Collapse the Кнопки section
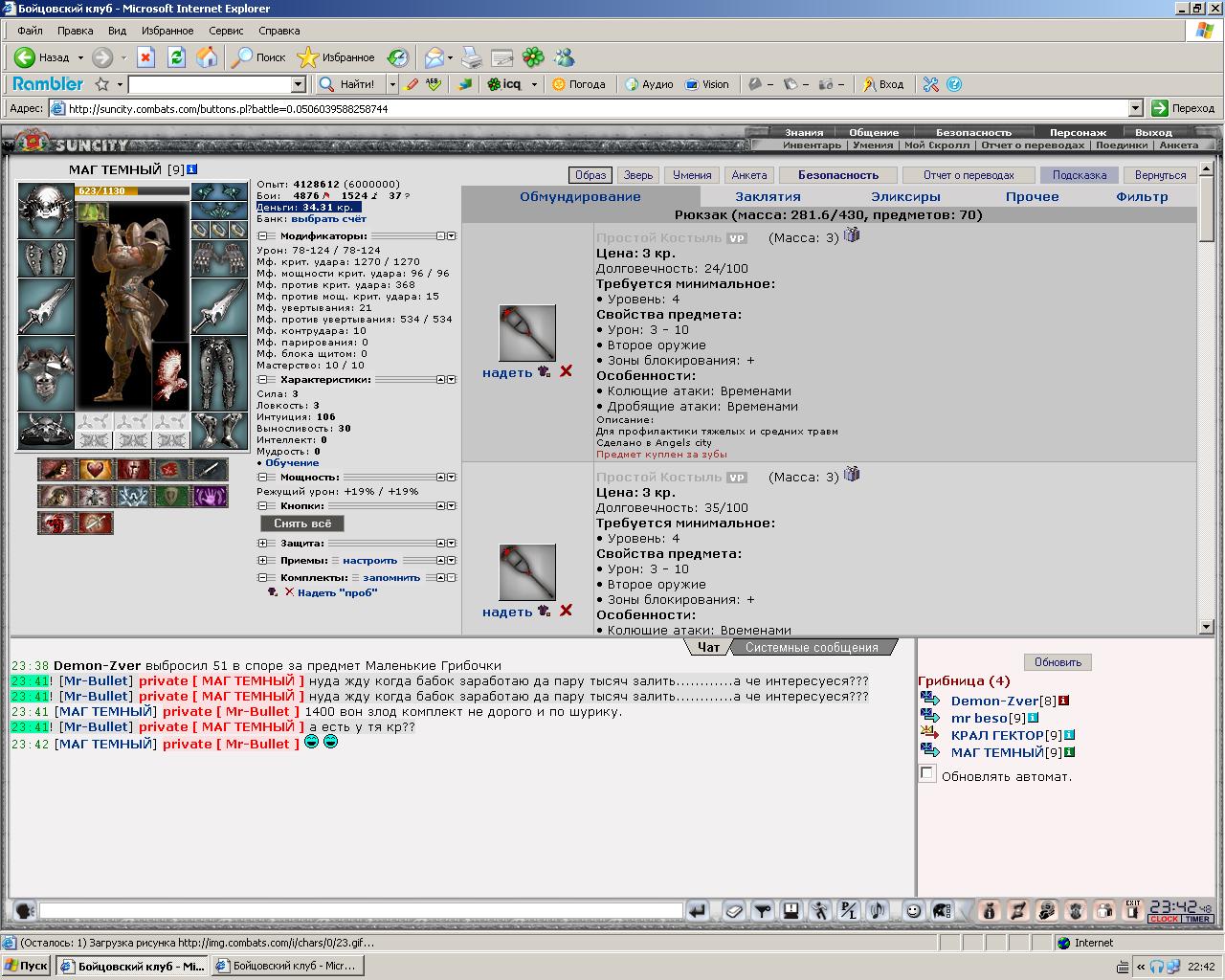 tap(262, 505)
